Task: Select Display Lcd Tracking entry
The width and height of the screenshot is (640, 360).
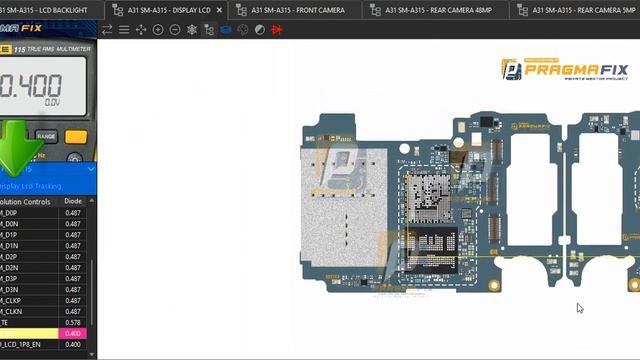Action: coord(31,186)
